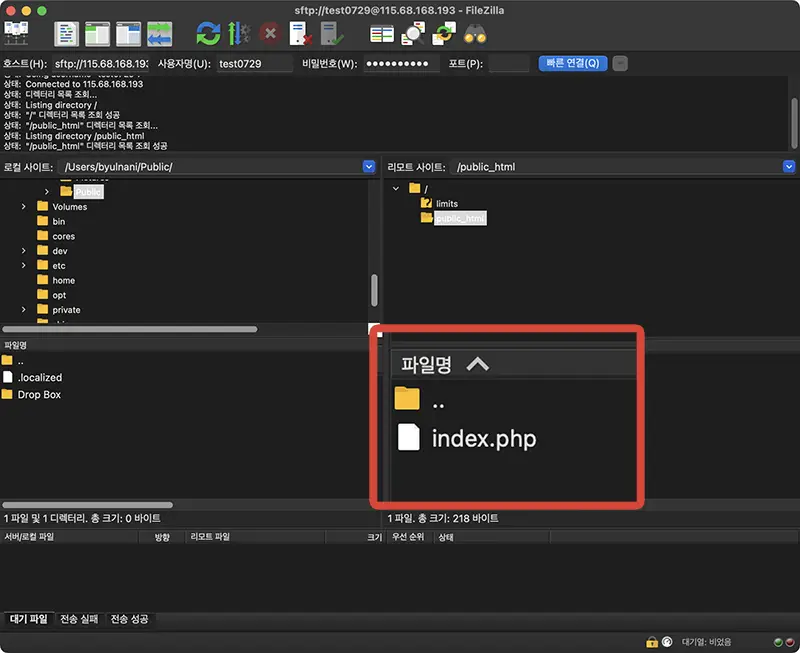Click 우선 순위 queue column header
This screenshot has width=800, height=653.
pyautogui.click(x=408, y=537)
